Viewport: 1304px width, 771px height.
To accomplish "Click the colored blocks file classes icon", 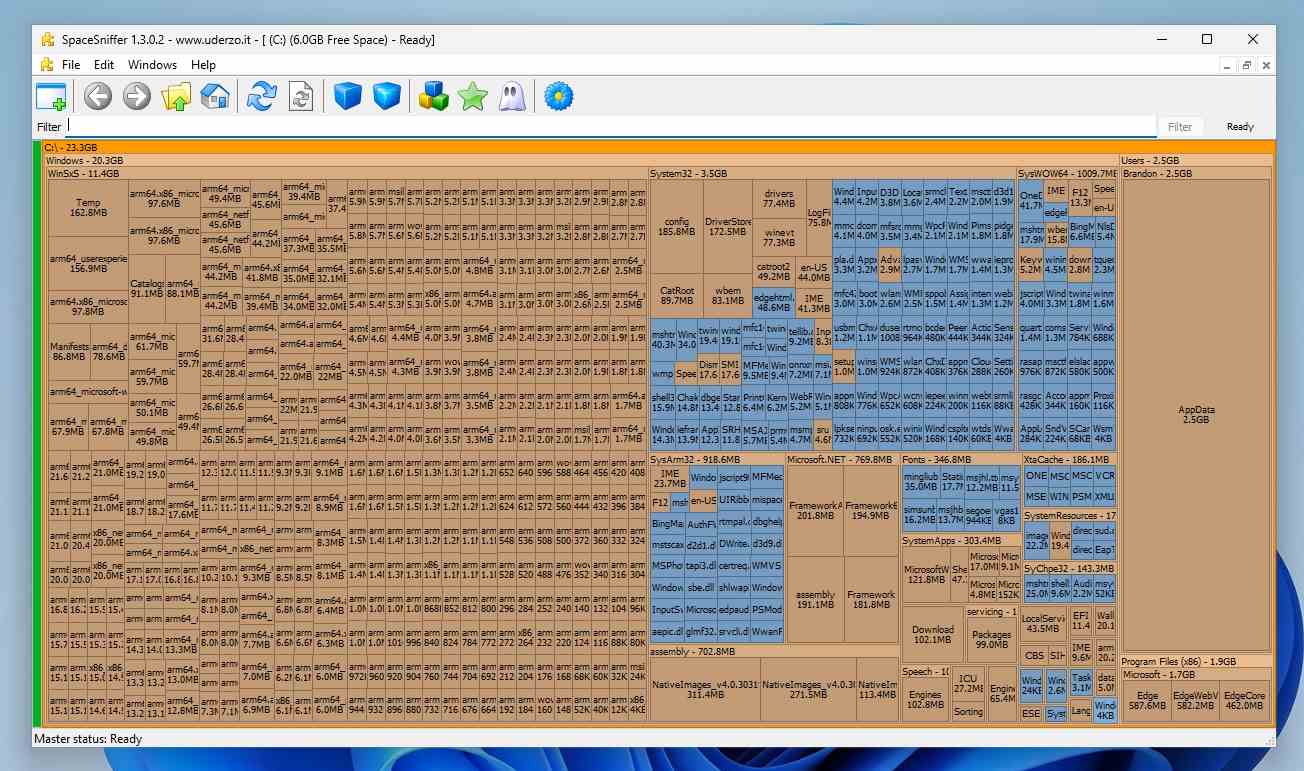I will coord(433,96).
